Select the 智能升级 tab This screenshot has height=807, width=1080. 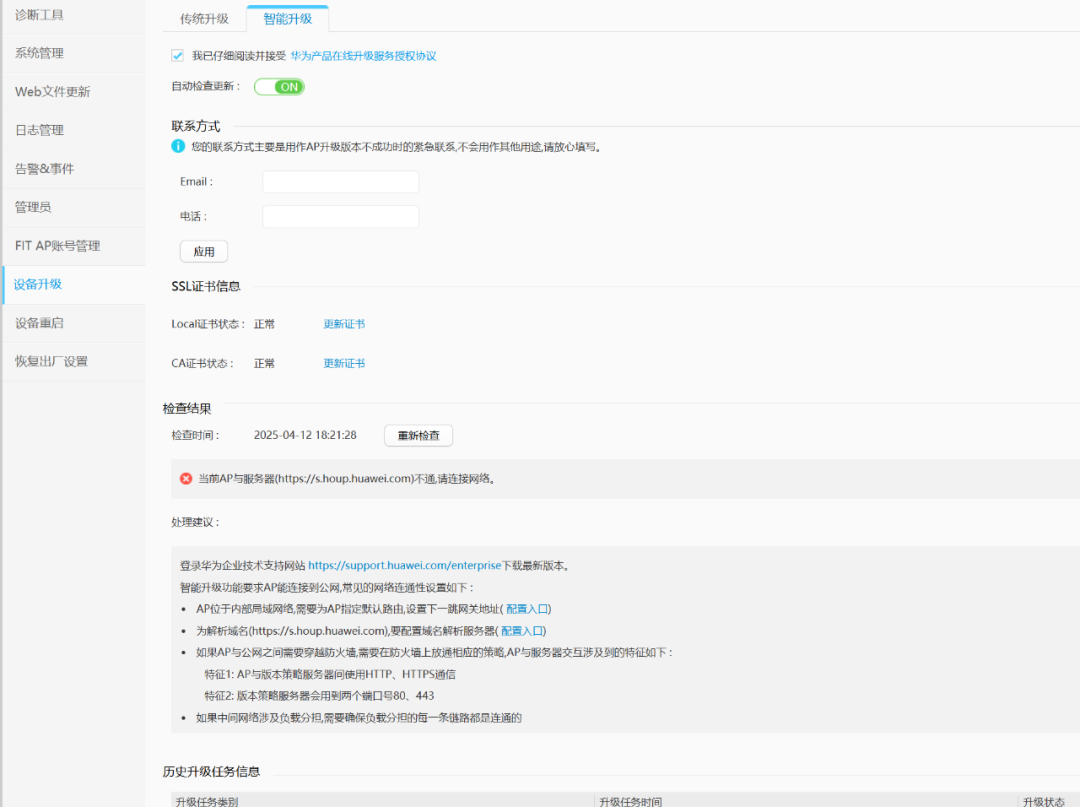pos(287,19)
